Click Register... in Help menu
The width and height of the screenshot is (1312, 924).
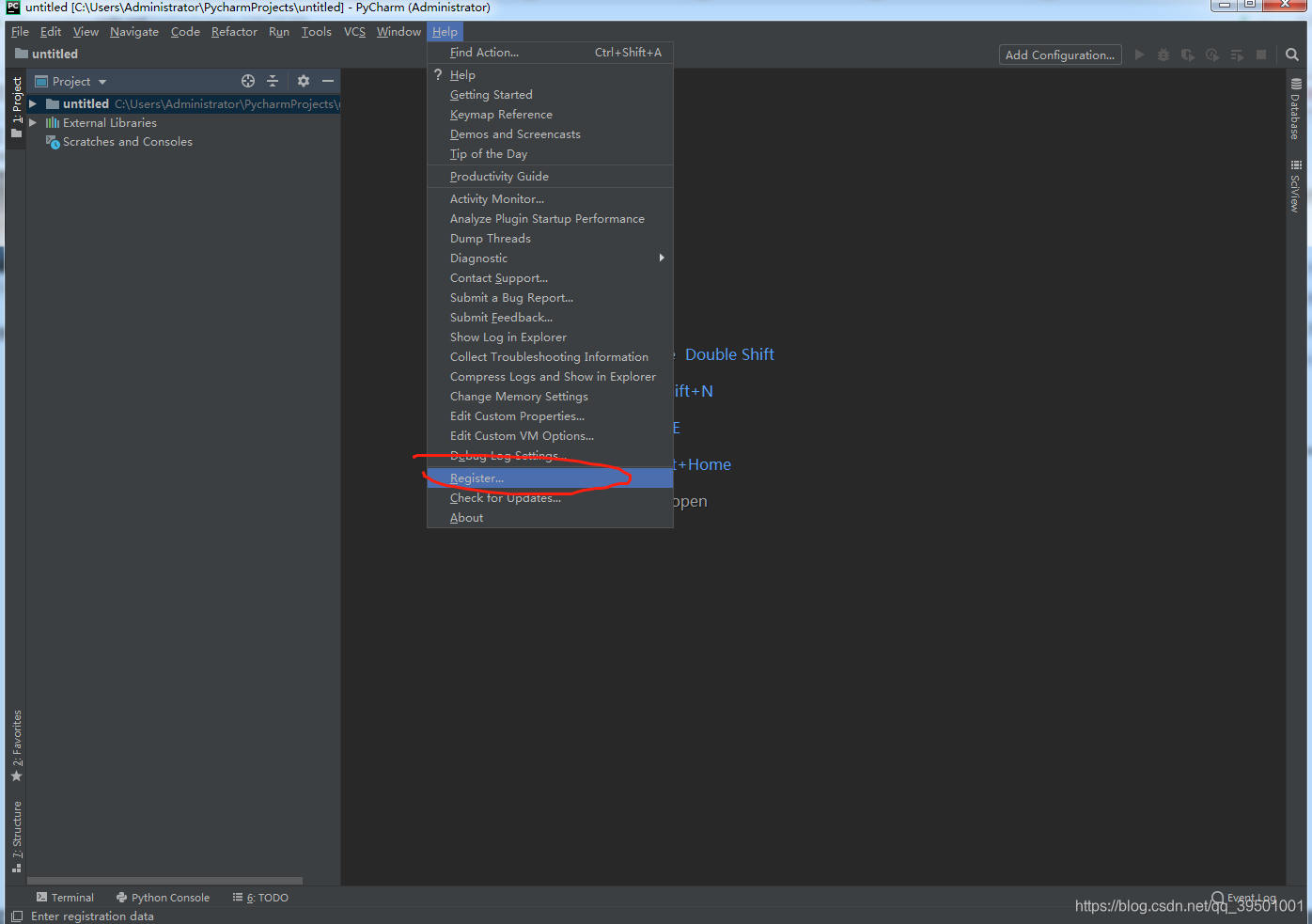tap(550, 478)
